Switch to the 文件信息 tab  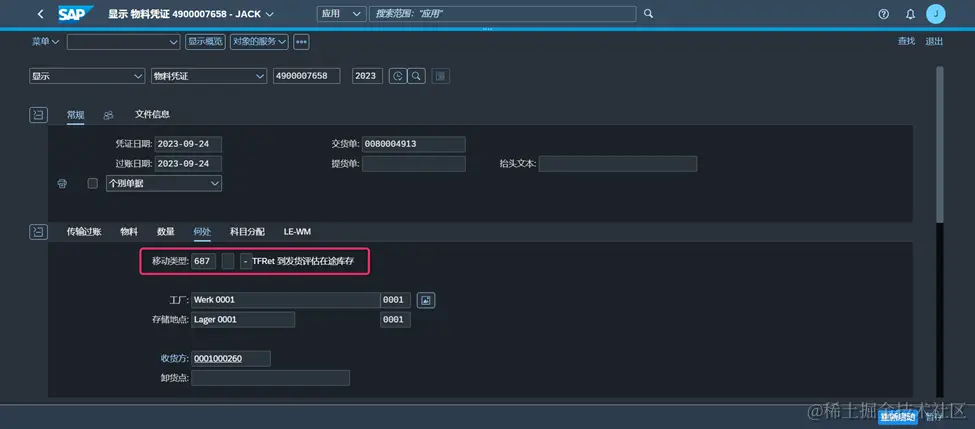pos(152,114)
